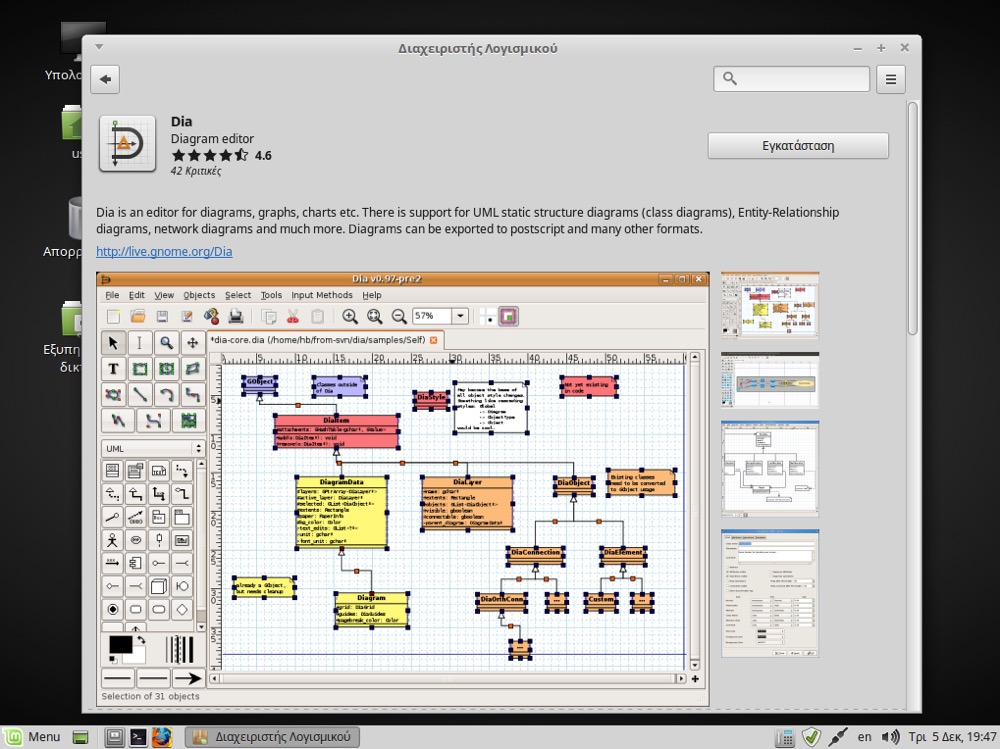
Task: Open the clock showing Τρι 5 Δεκ, 19:47
Action: [x=952, y=737]
